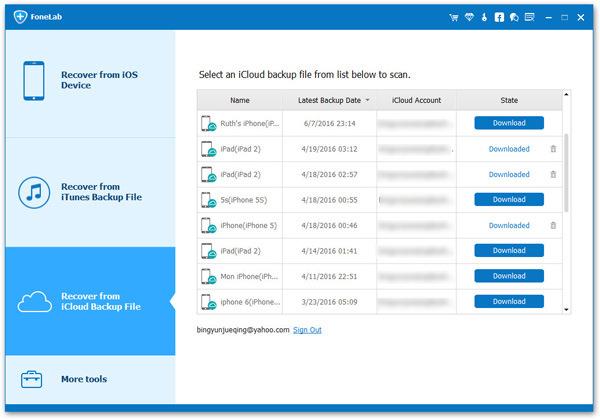Select the Mon iPhone name cell
This screenshot has height=419, width=600.
(249, 276)
